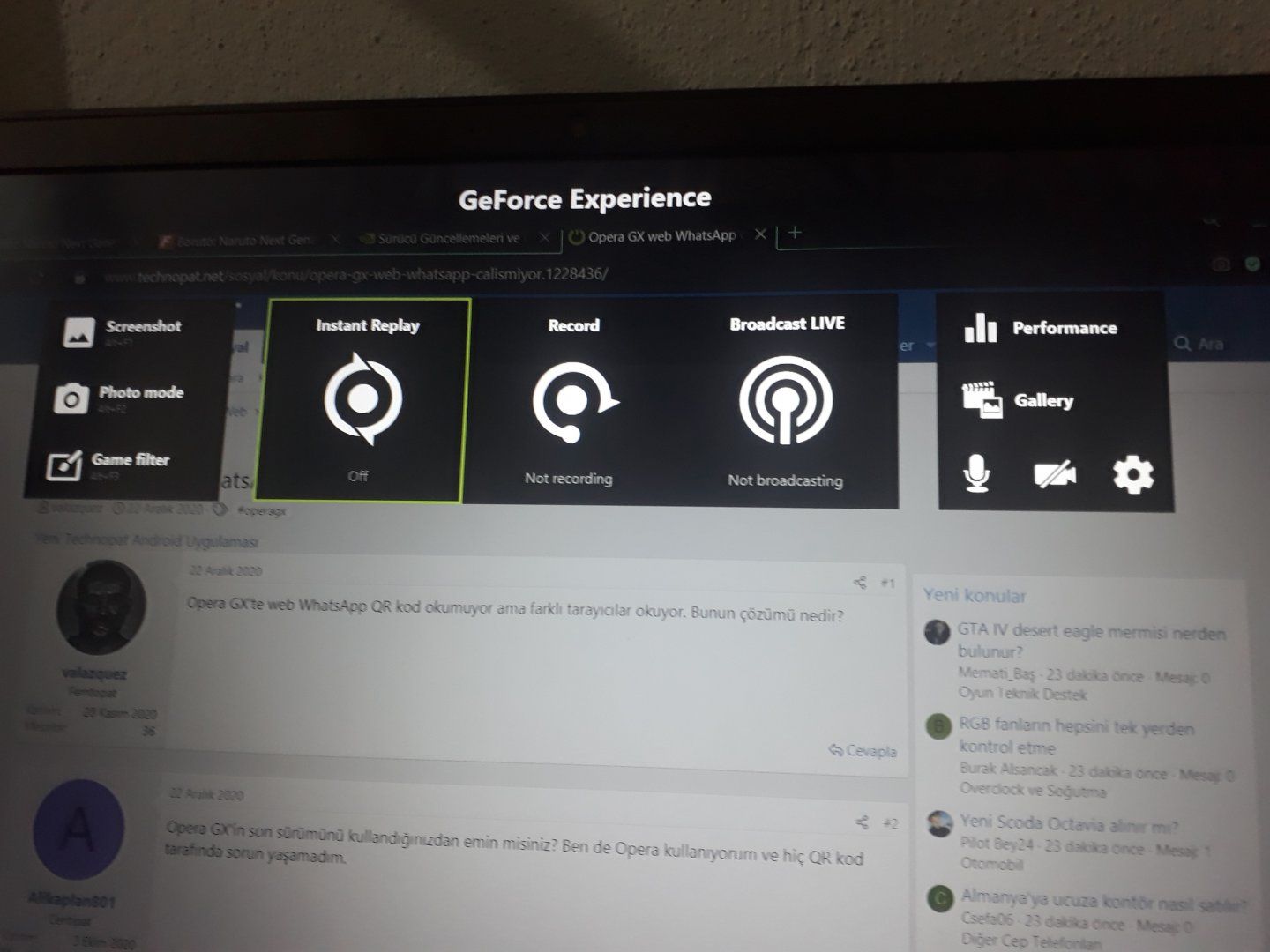The width and height of the screenshot is (1270, 952).
Task: Open Photo mode via its camera icon
Action: click(x=71, y=398)
